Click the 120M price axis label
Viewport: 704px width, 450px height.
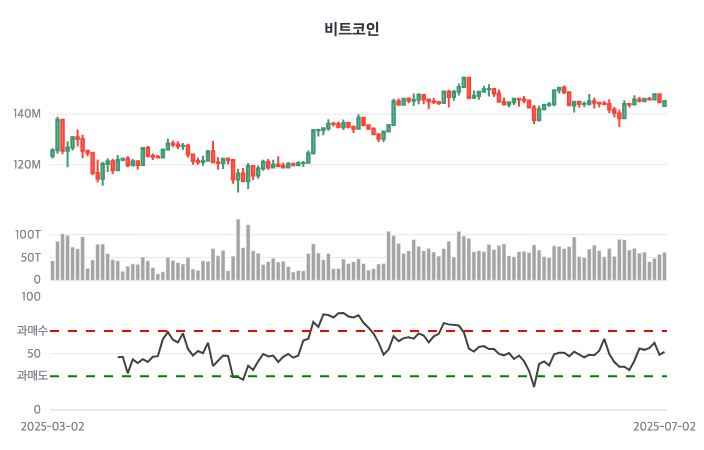(x=27, y=164)
